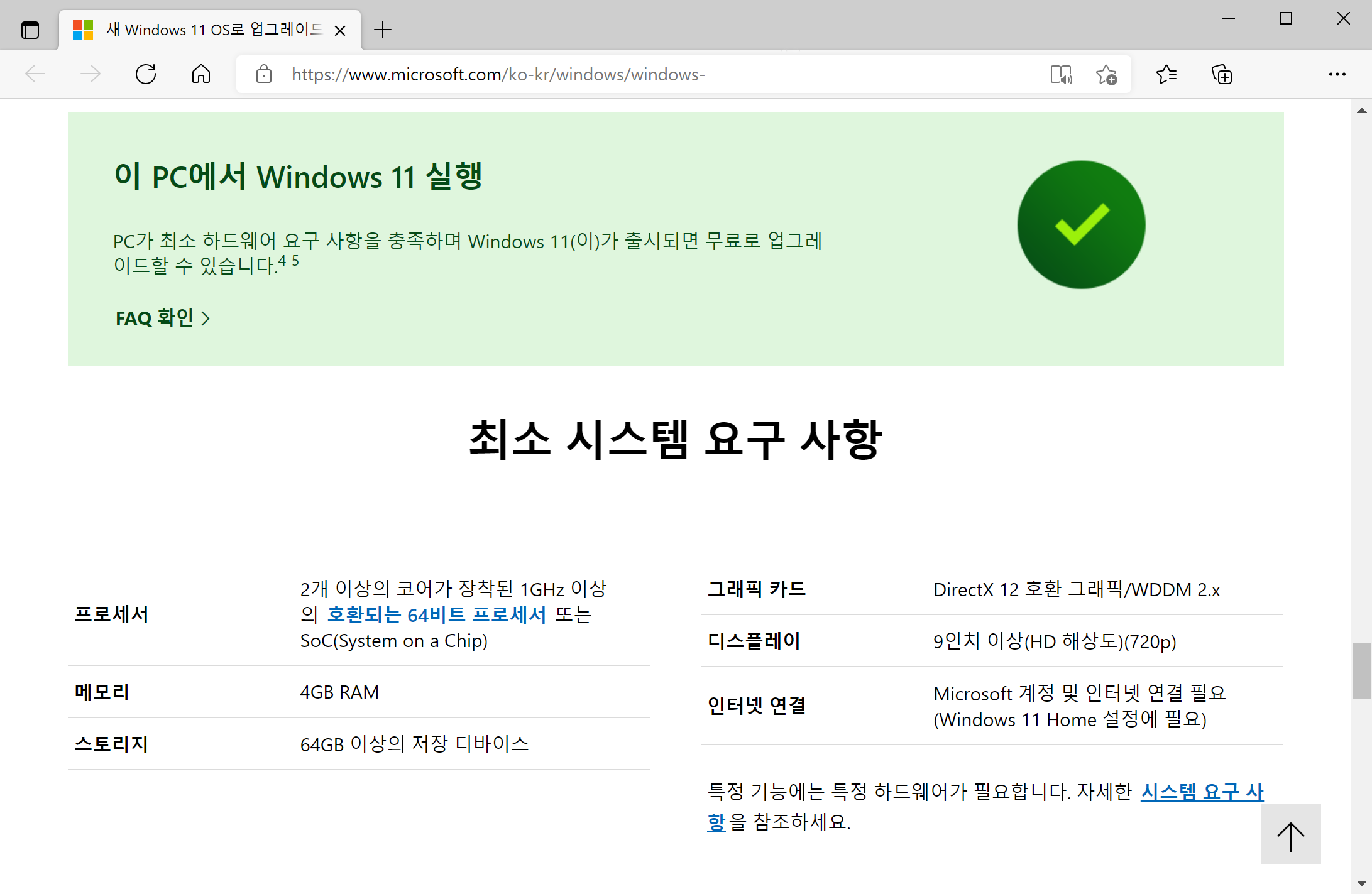This screenshot has width=1372, height=894.
Task: Add this page to favorites
Action: [1106, 74]
